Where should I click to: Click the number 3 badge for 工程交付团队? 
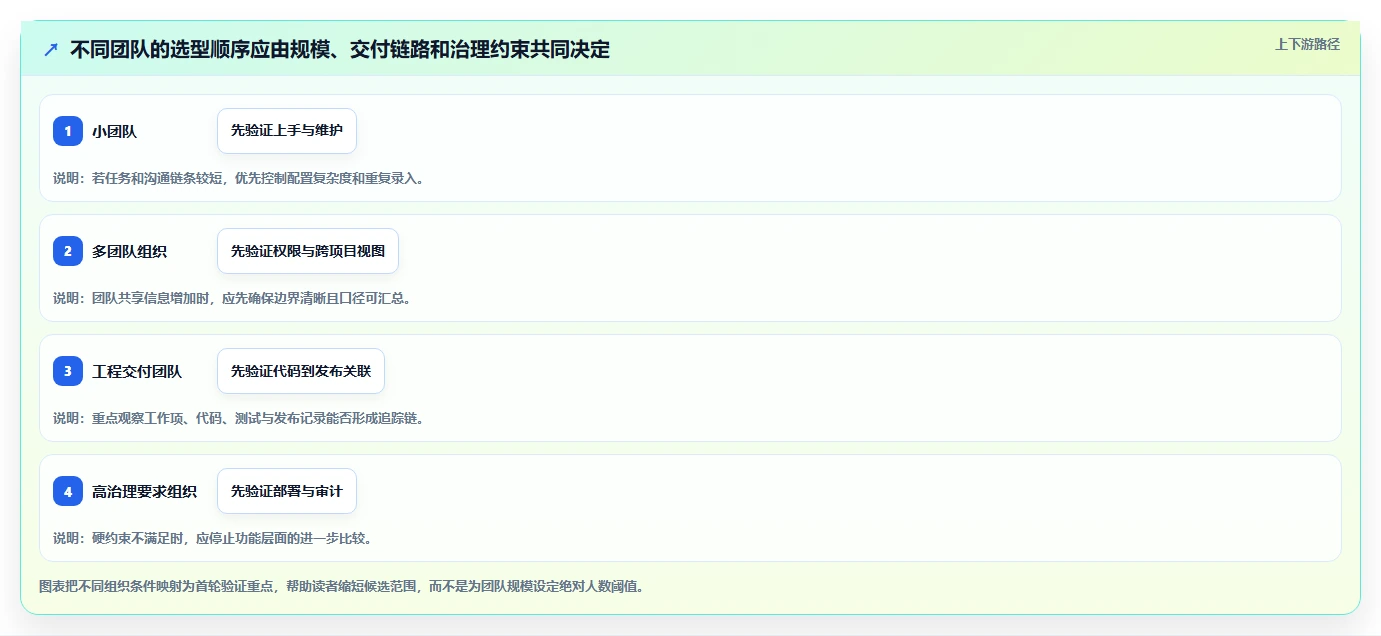(68, 371)
